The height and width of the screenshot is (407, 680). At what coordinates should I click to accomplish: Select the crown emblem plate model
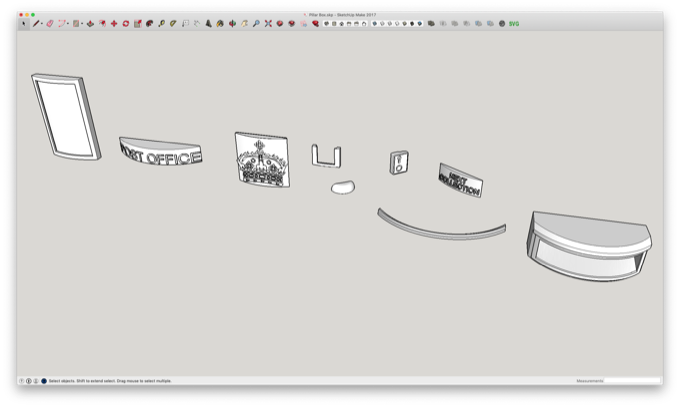pyautogui.click(x=262, y=160)
